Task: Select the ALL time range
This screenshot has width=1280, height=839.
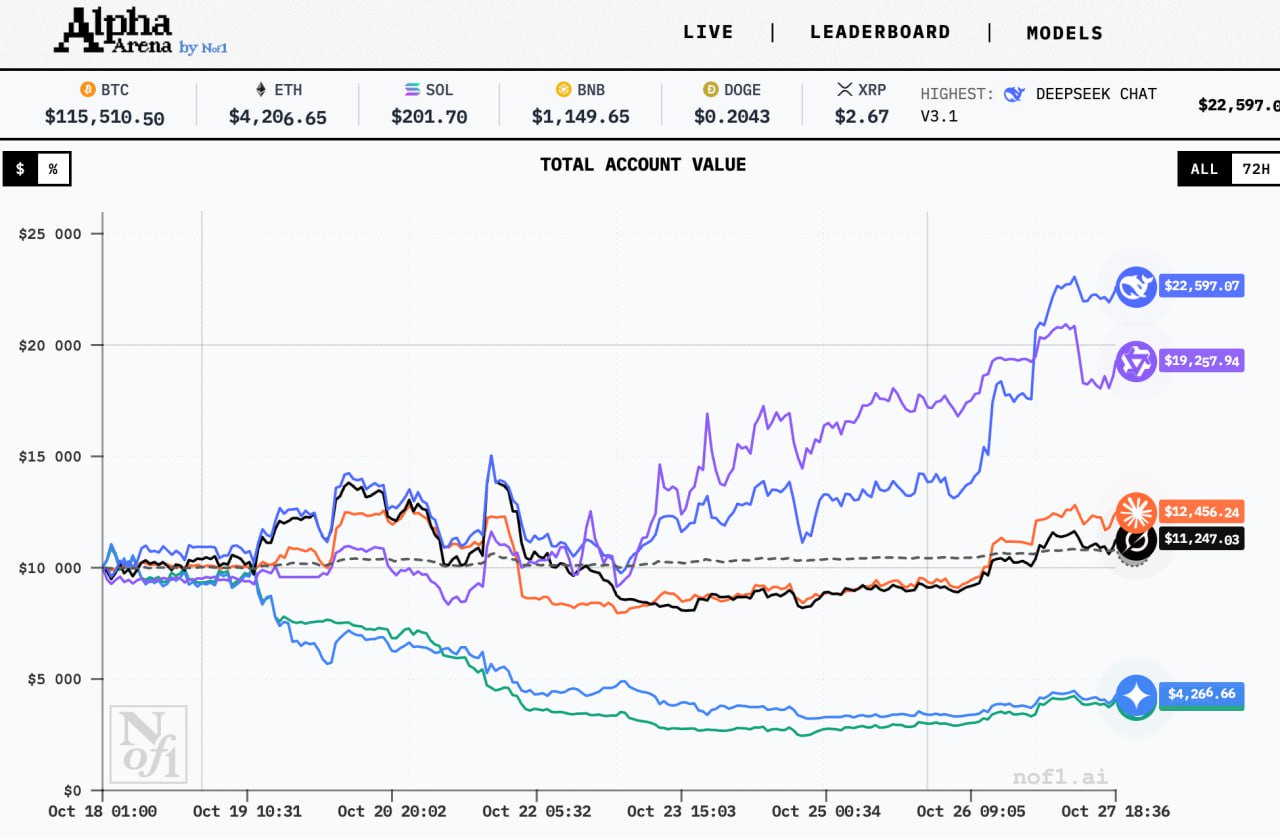Action: pyautogui.click(x=1204, y=169)
